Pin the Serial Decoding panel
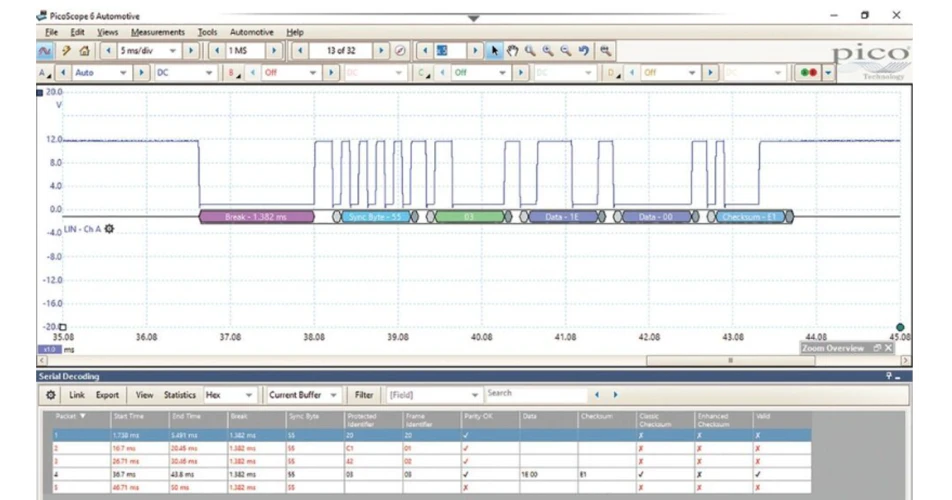Image resolution: width=952 pixels, height=500 pixels. 889,376
